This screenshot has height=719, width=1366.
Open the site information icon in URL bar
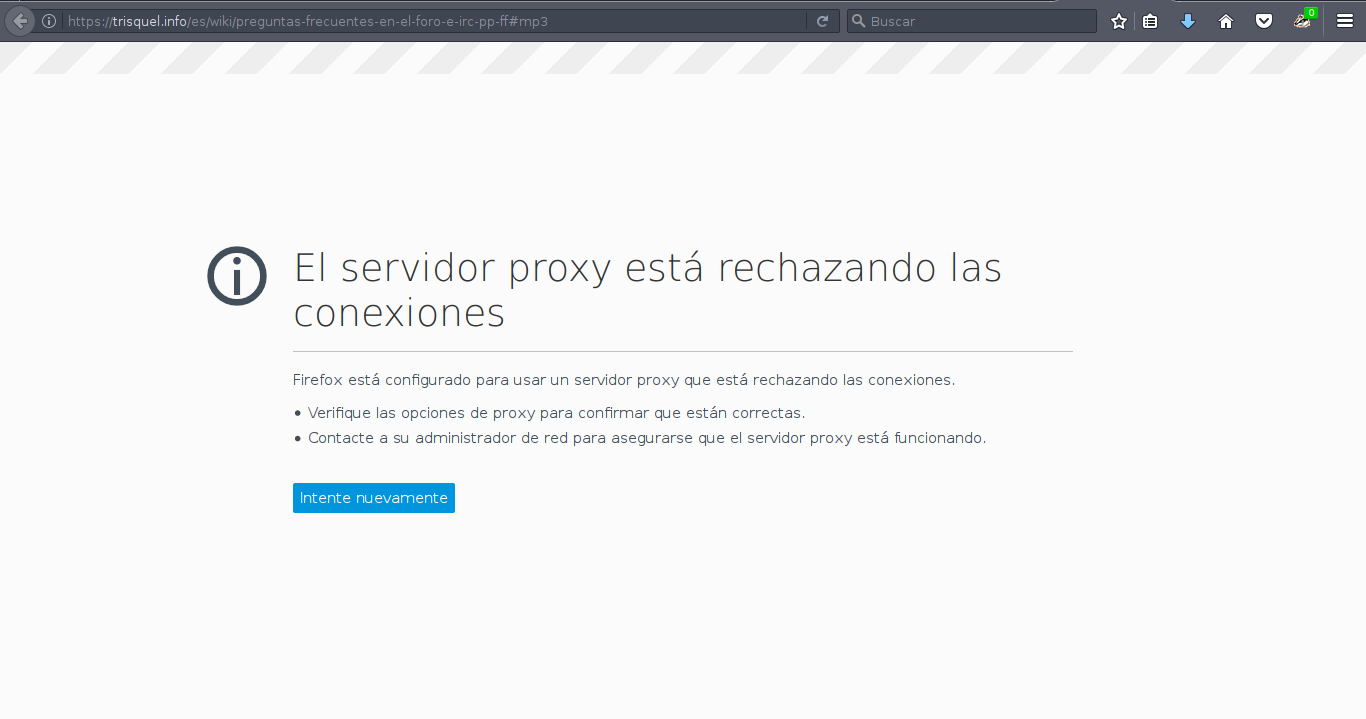pos(48,21)
